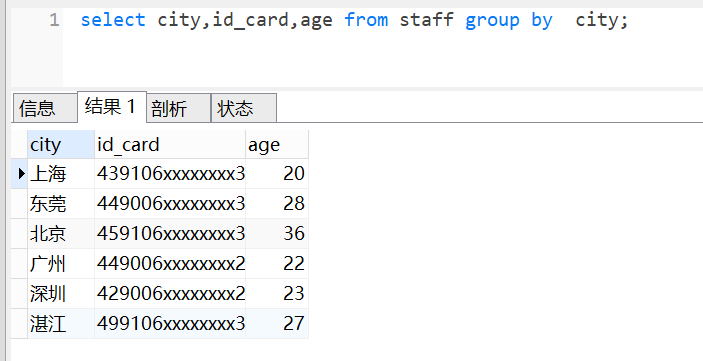Screen dimensions: 703x361
Task: Click id_card cell 429006xxxxxxxx2
Action: pos(170,294)
